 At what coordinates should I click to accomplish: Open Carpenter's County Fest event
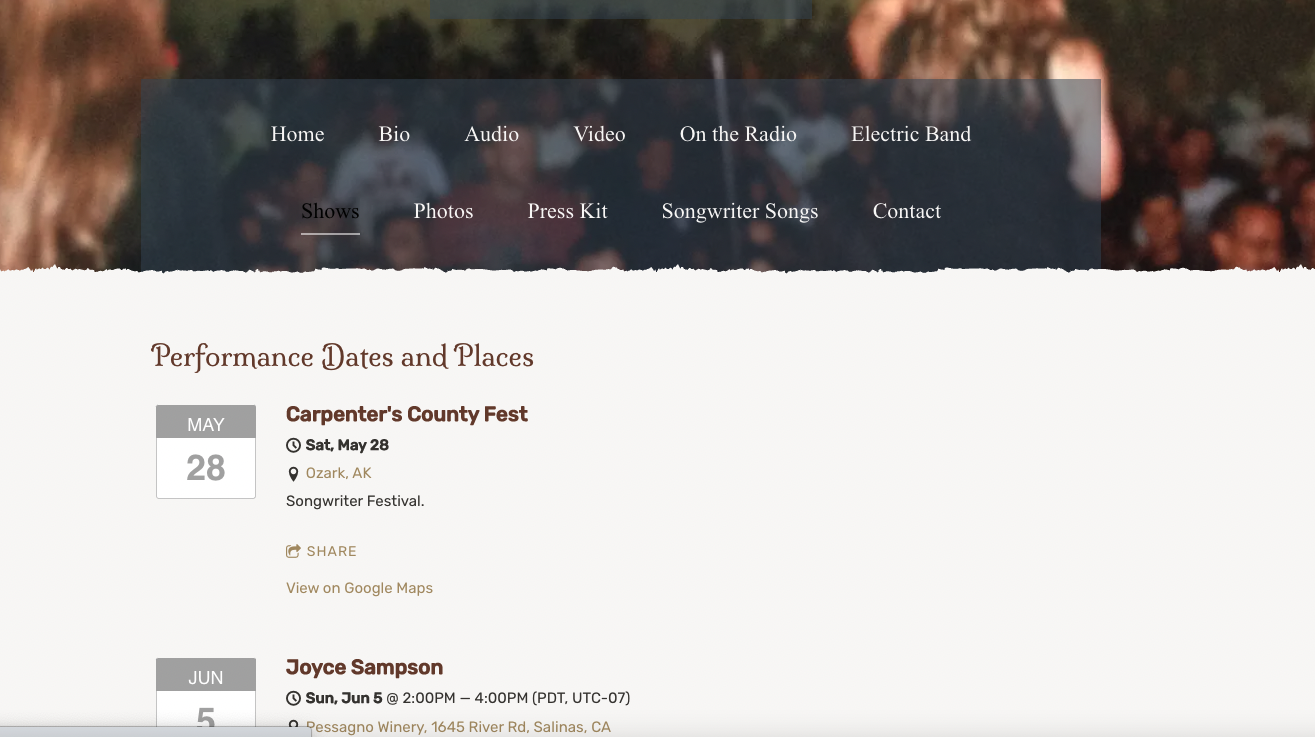[406, 414]
